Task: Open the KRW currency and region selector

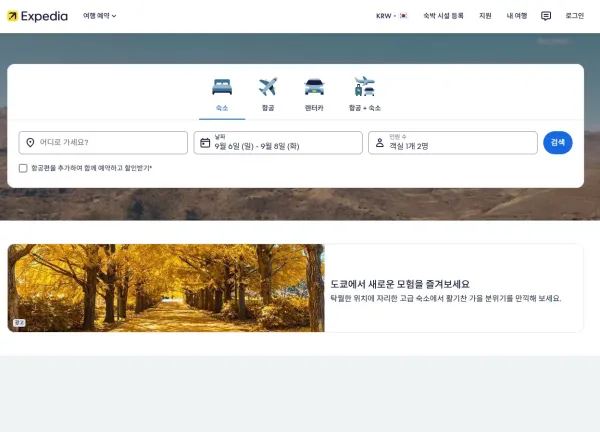Action: [x=391, y=16]
